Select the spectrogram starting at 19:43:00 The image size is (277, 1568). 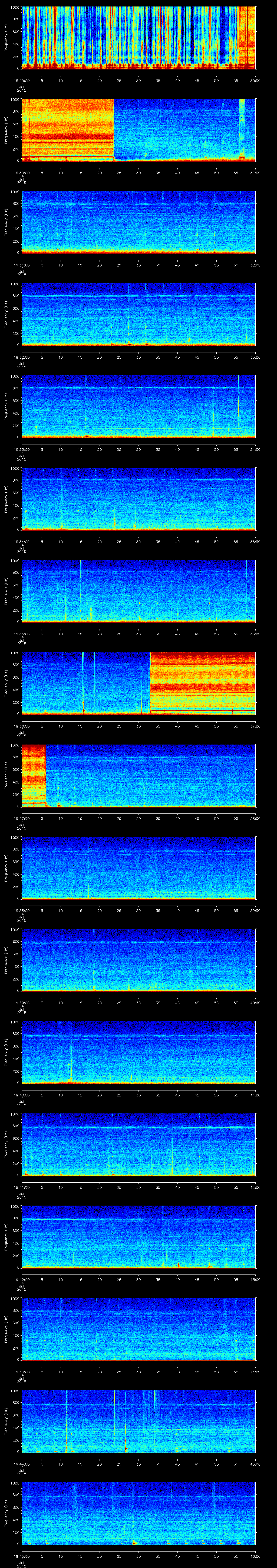pyautogui.click(x=138, y=1329)
